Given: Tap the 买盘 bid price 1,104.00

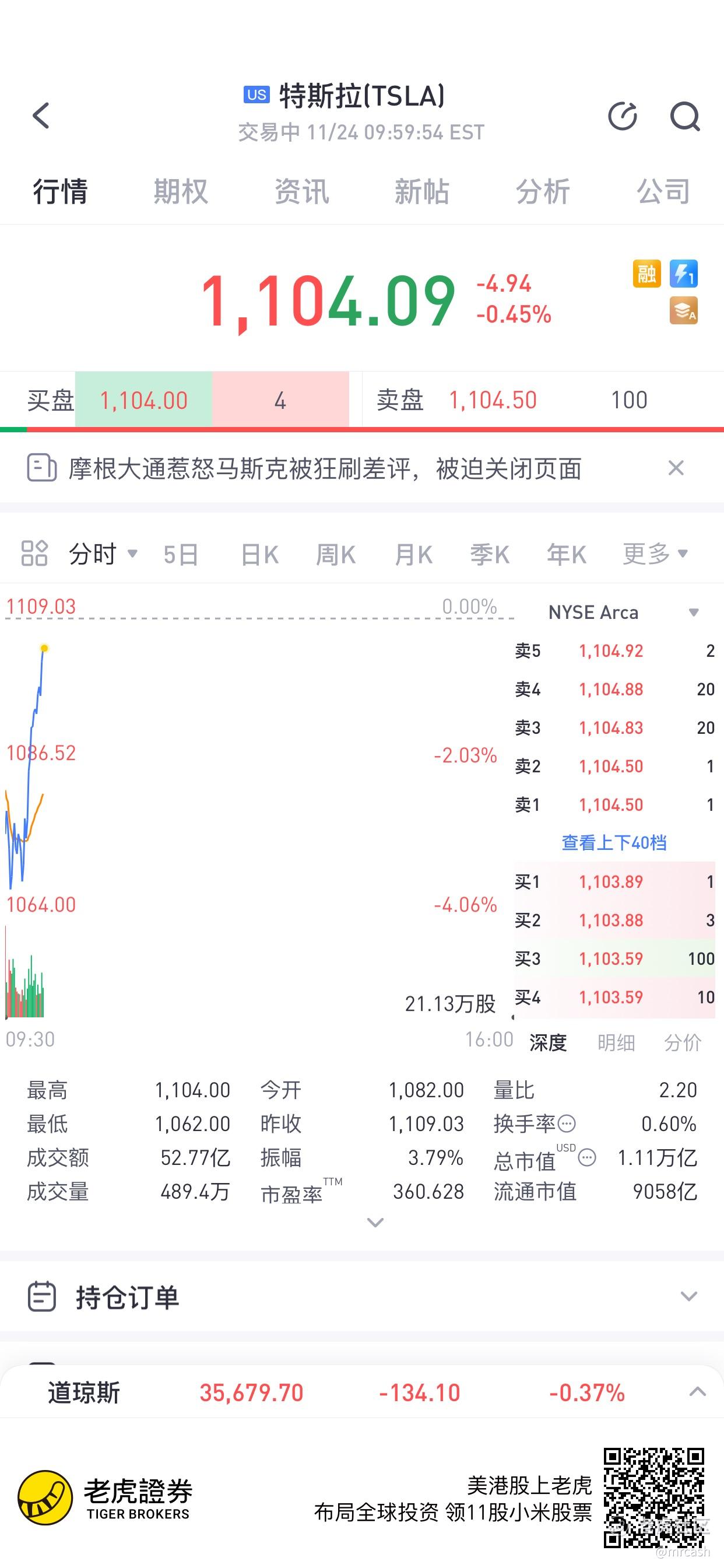Looking at the screenshot, I should click(143, 401).
